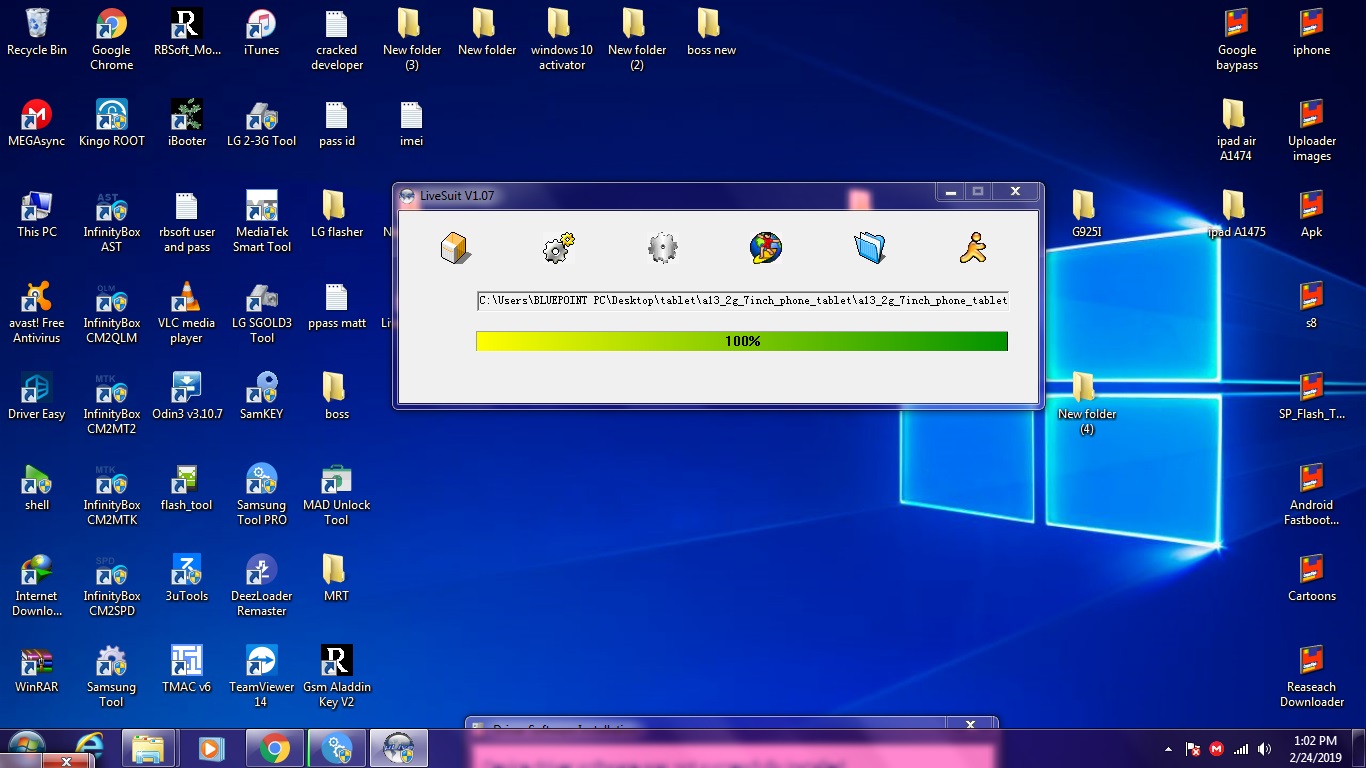Select the InfinityBox CM2QLM shortcut
This screenshot has height=768, width=1366.
pos(111,313)
